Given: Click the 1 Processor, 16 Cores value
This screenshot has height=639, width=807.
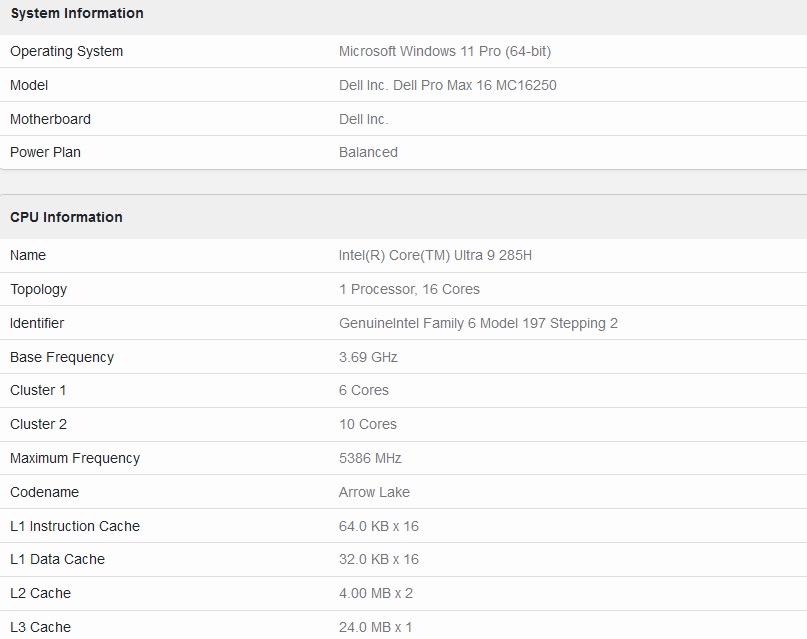Looking at the screenshot, I should point(409,289).
